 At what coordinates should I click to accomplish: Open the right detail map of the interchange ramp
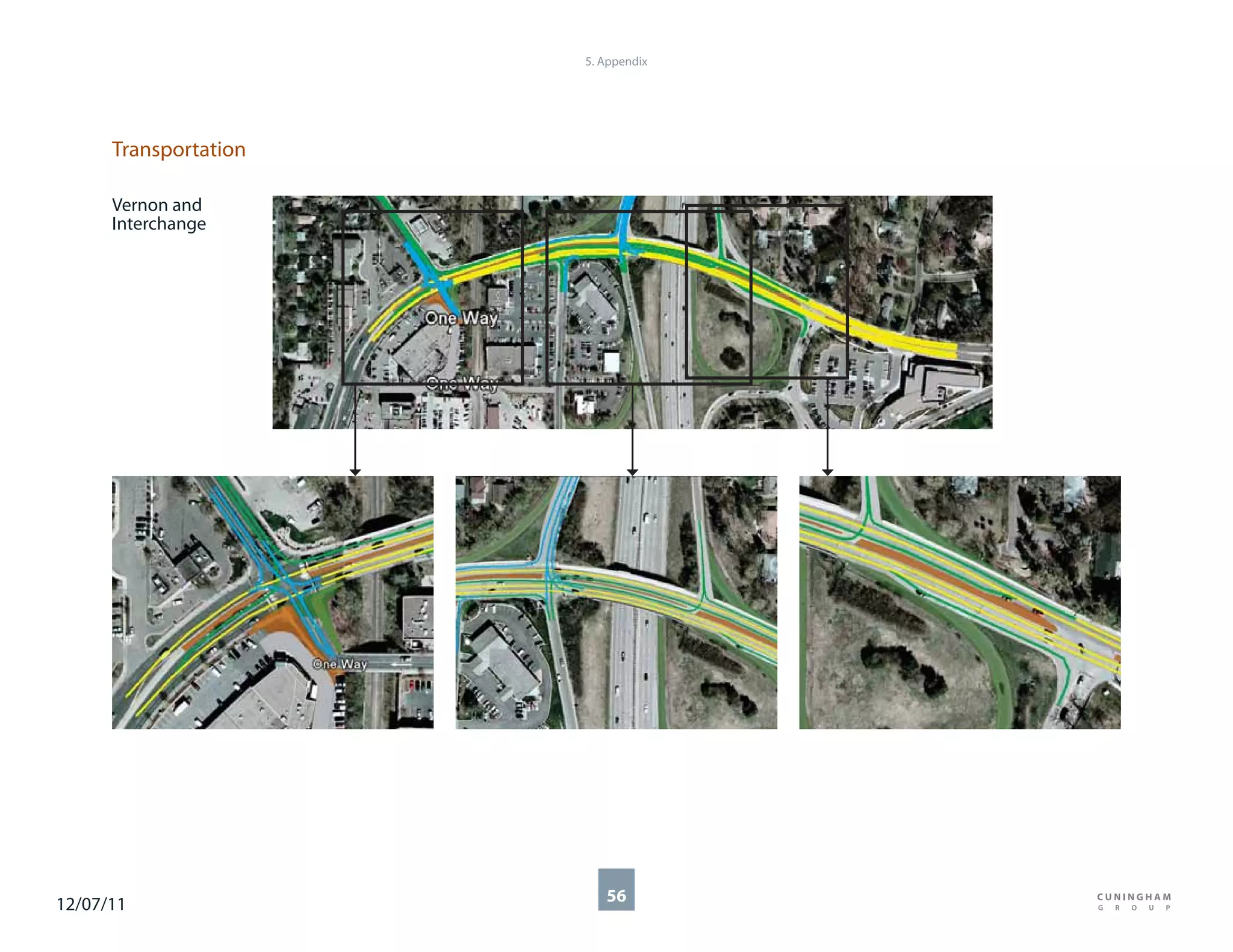[x=960, y=602]
